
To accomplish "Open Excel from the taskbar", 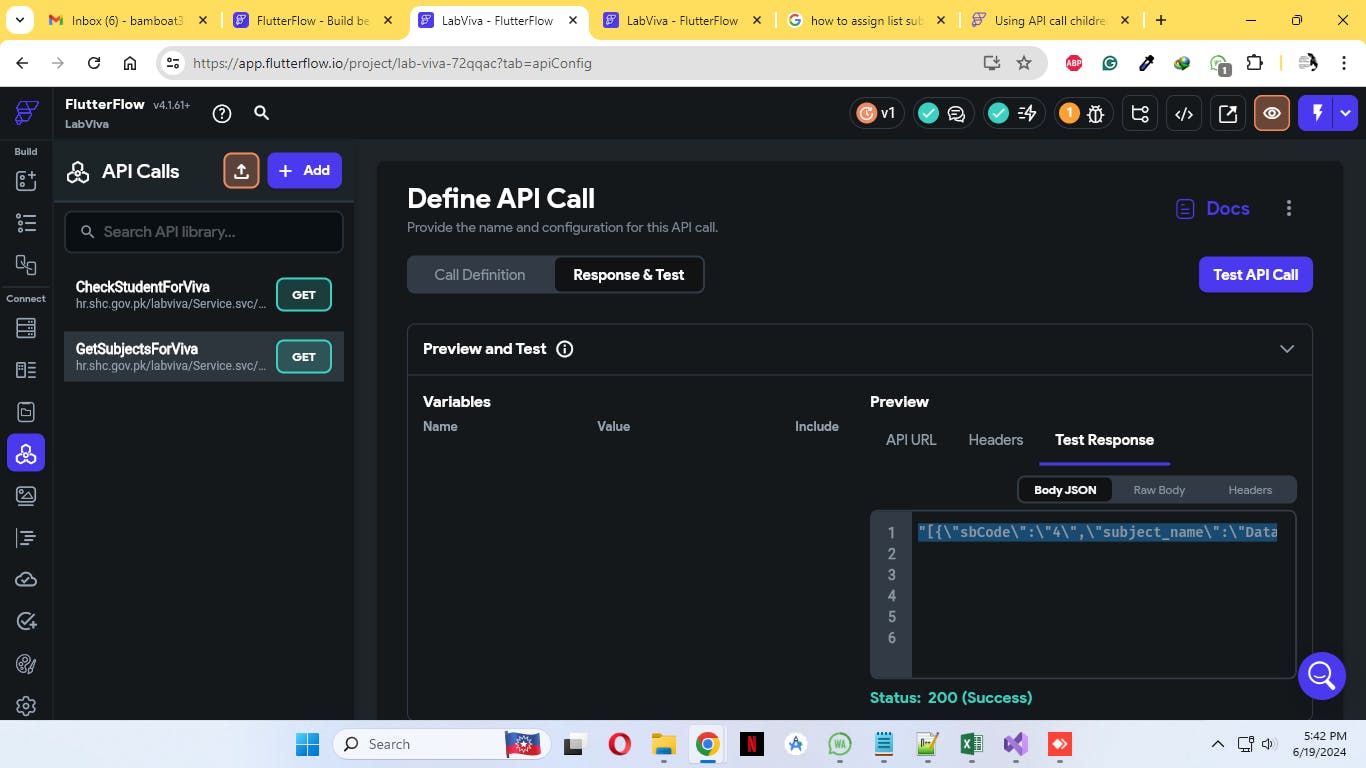I will 971,744.
